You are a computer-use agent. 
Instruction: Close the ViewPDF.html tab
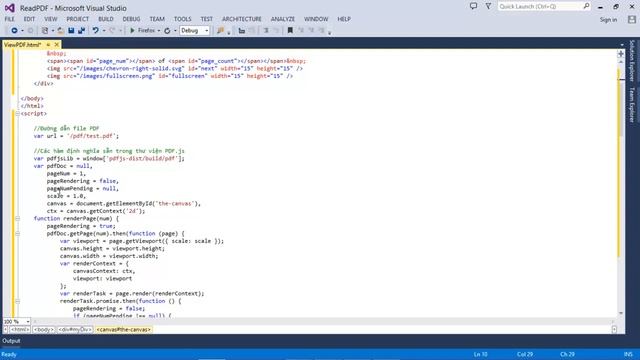tap(57, 44)
